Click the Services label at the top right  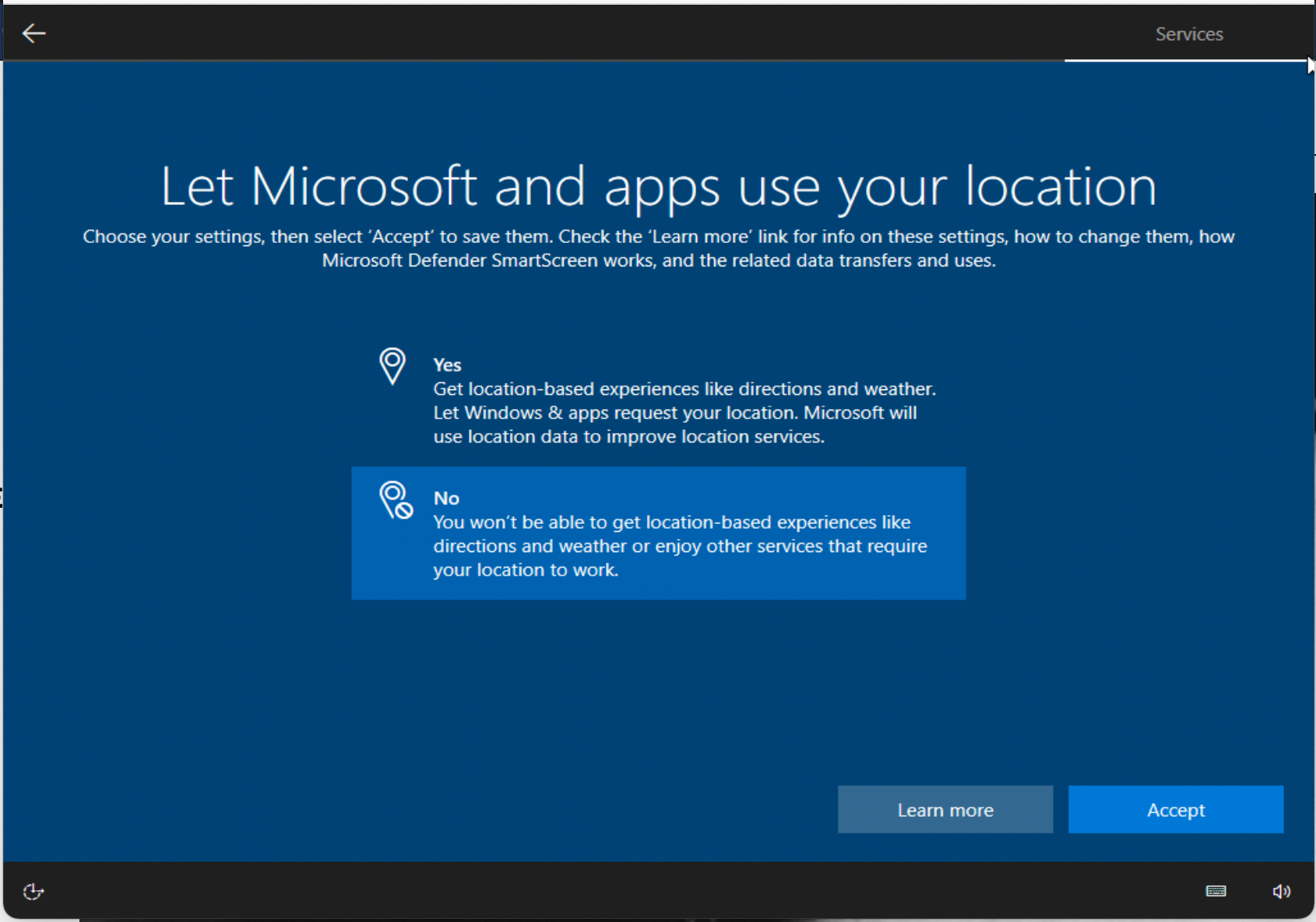pos(1188,33)
